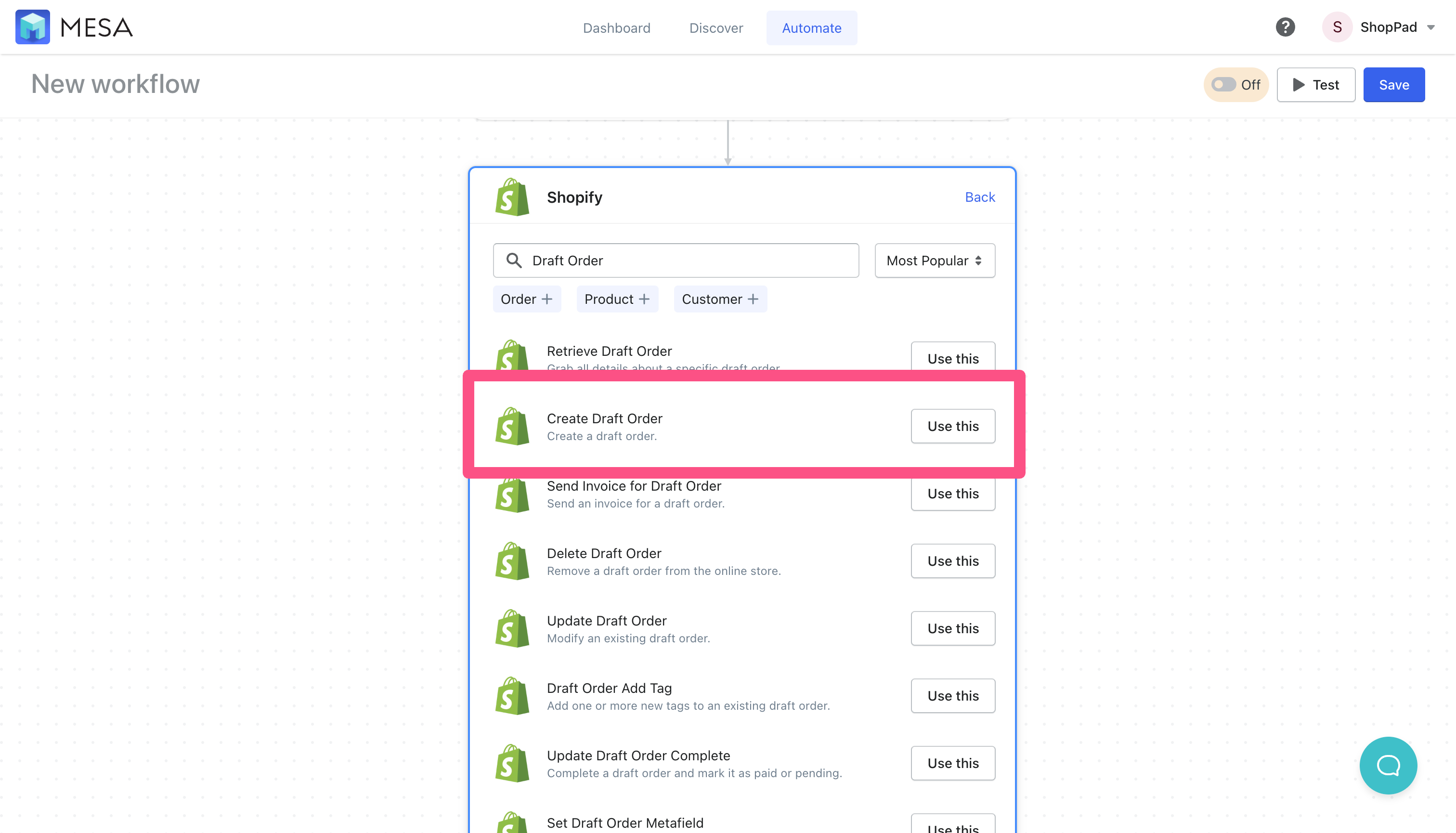
Task: Click the Create Draft Order title
Action: click(x=604, y=418)
